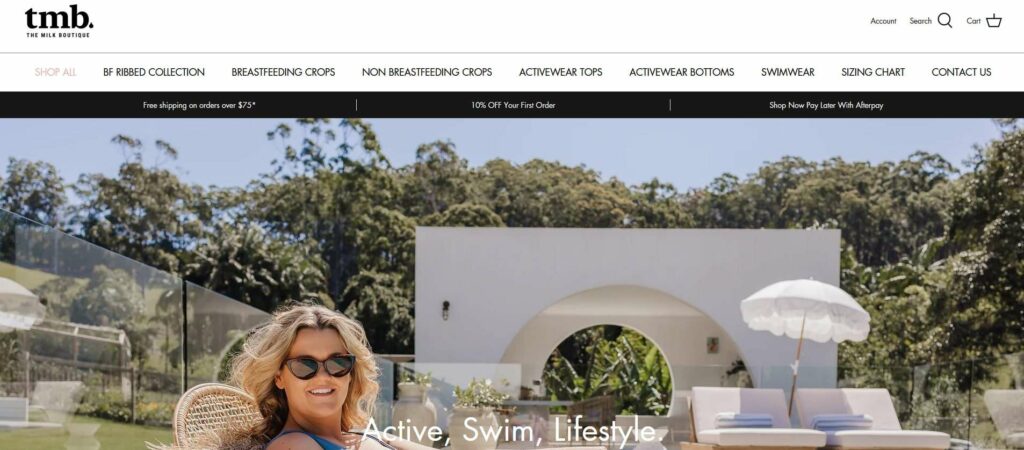Click Free shipping on orders over $75 banner

[x=200, y=105]
